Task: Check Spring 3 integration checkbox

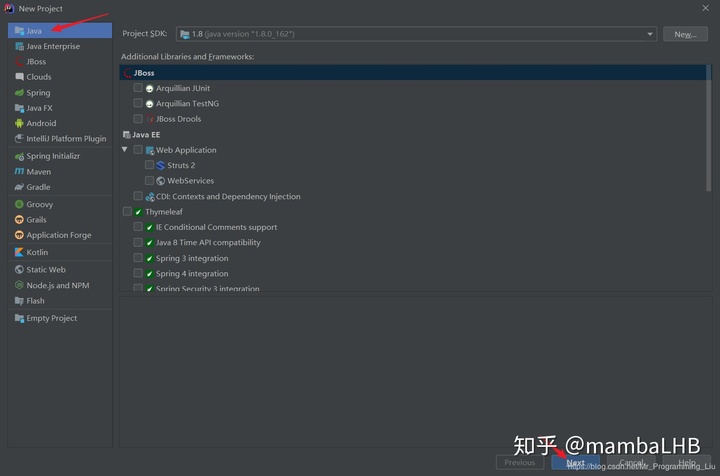Action: click(138, 258)
